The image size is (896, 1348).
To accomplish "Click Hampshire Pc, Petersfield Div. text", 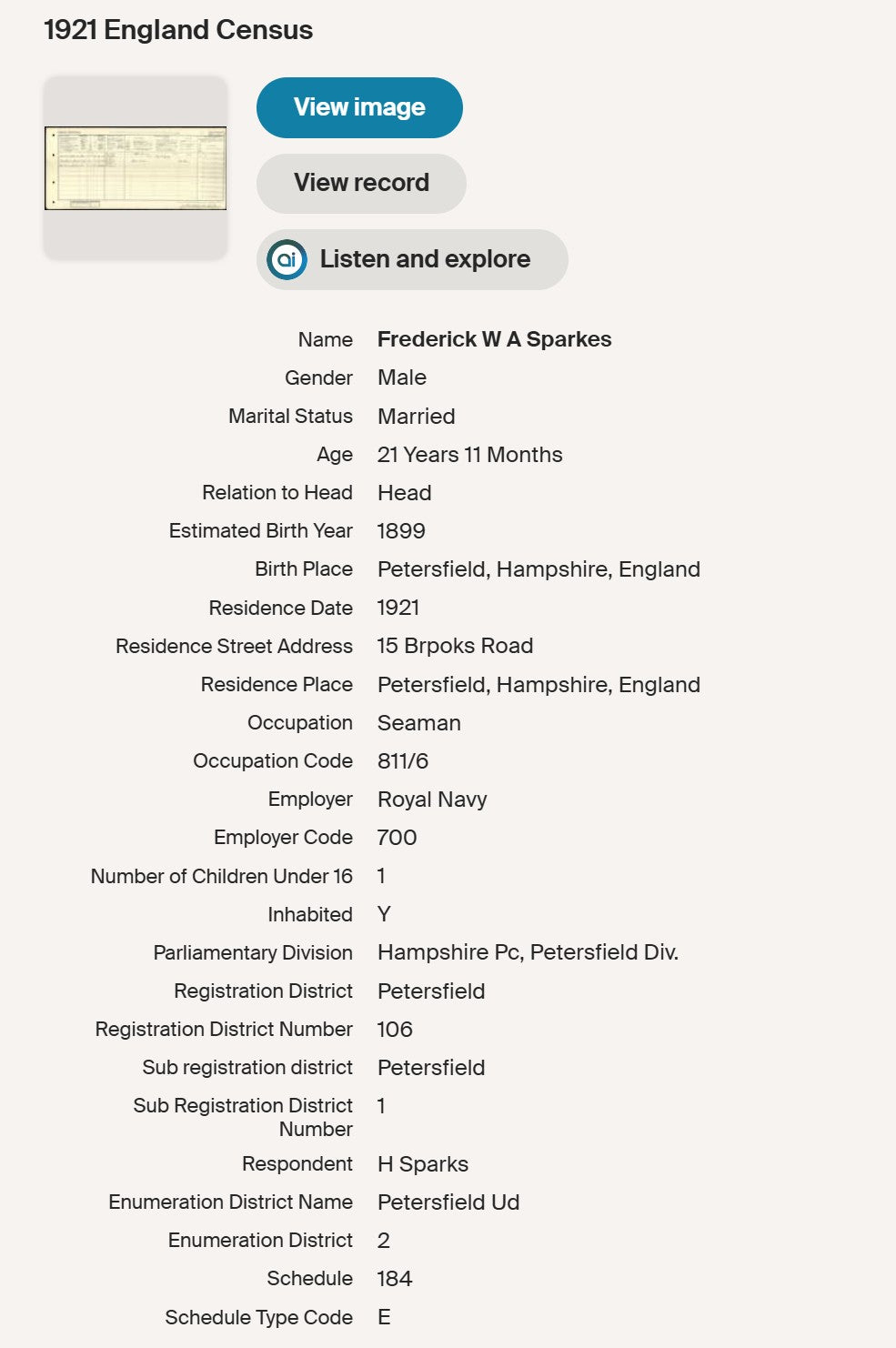I will (x=528, y=952).
